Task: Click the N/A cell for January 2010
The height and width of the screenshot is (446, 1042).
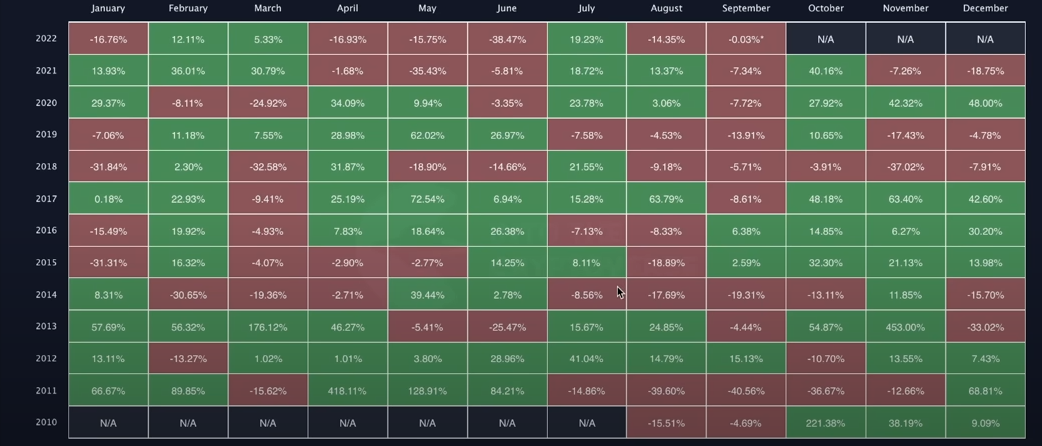Action: (x=108, y=423)
